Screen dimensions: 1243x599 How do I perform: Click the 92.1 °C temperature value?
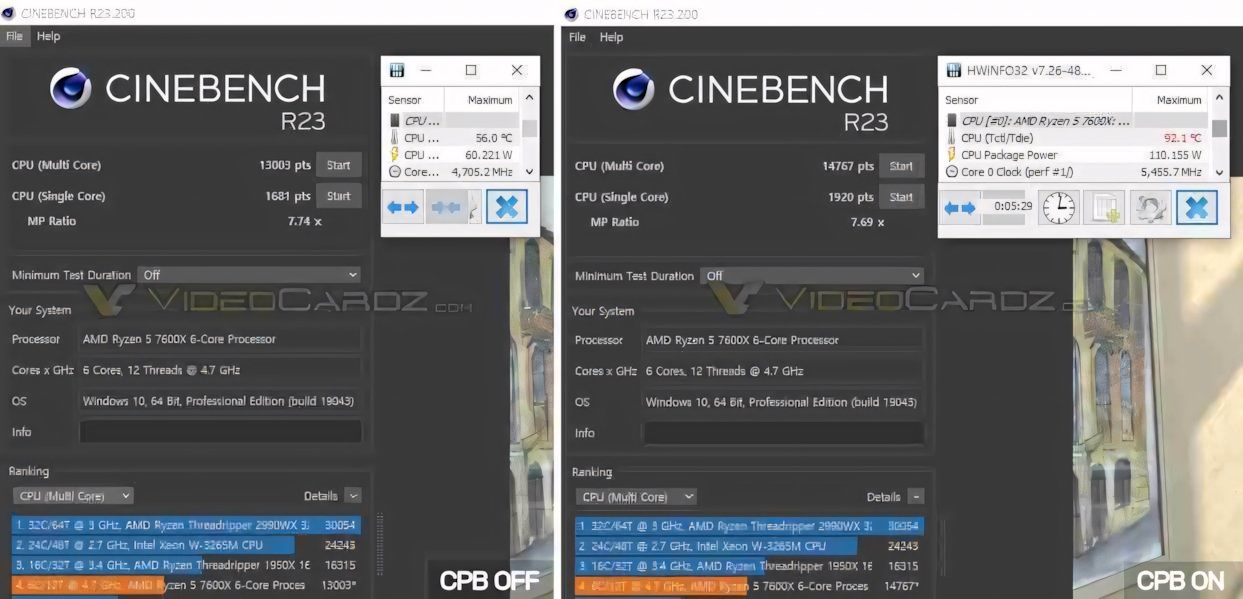coord(1183,138)
